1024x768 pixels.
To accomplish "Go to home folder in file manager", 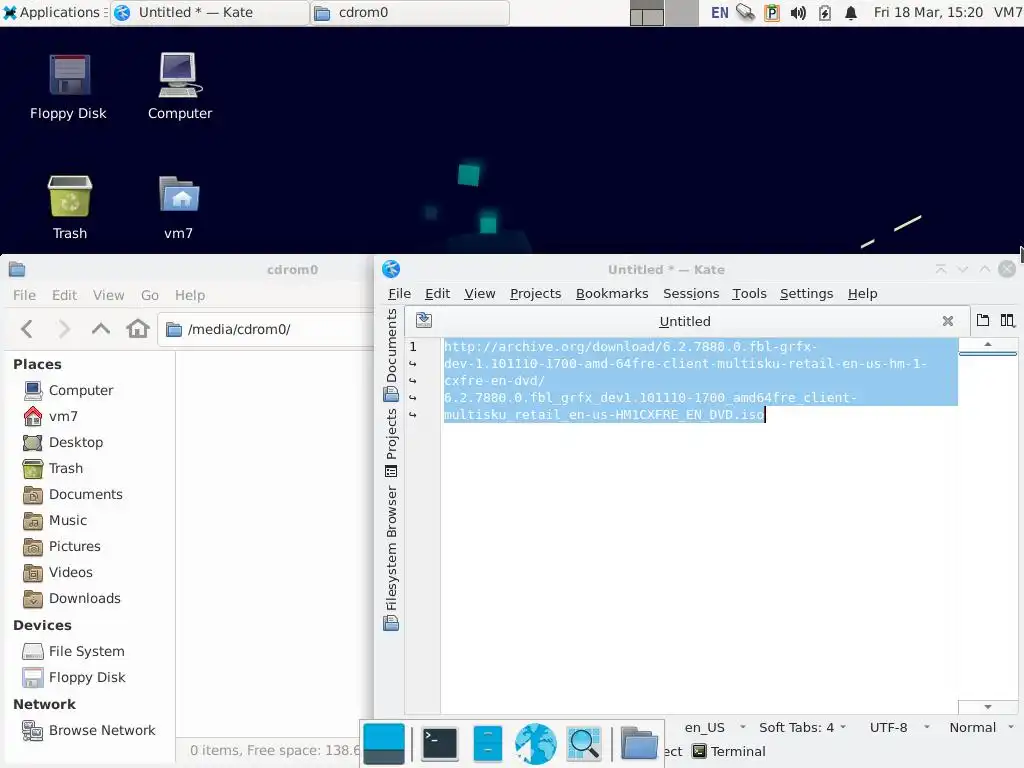I will [138, 328].
